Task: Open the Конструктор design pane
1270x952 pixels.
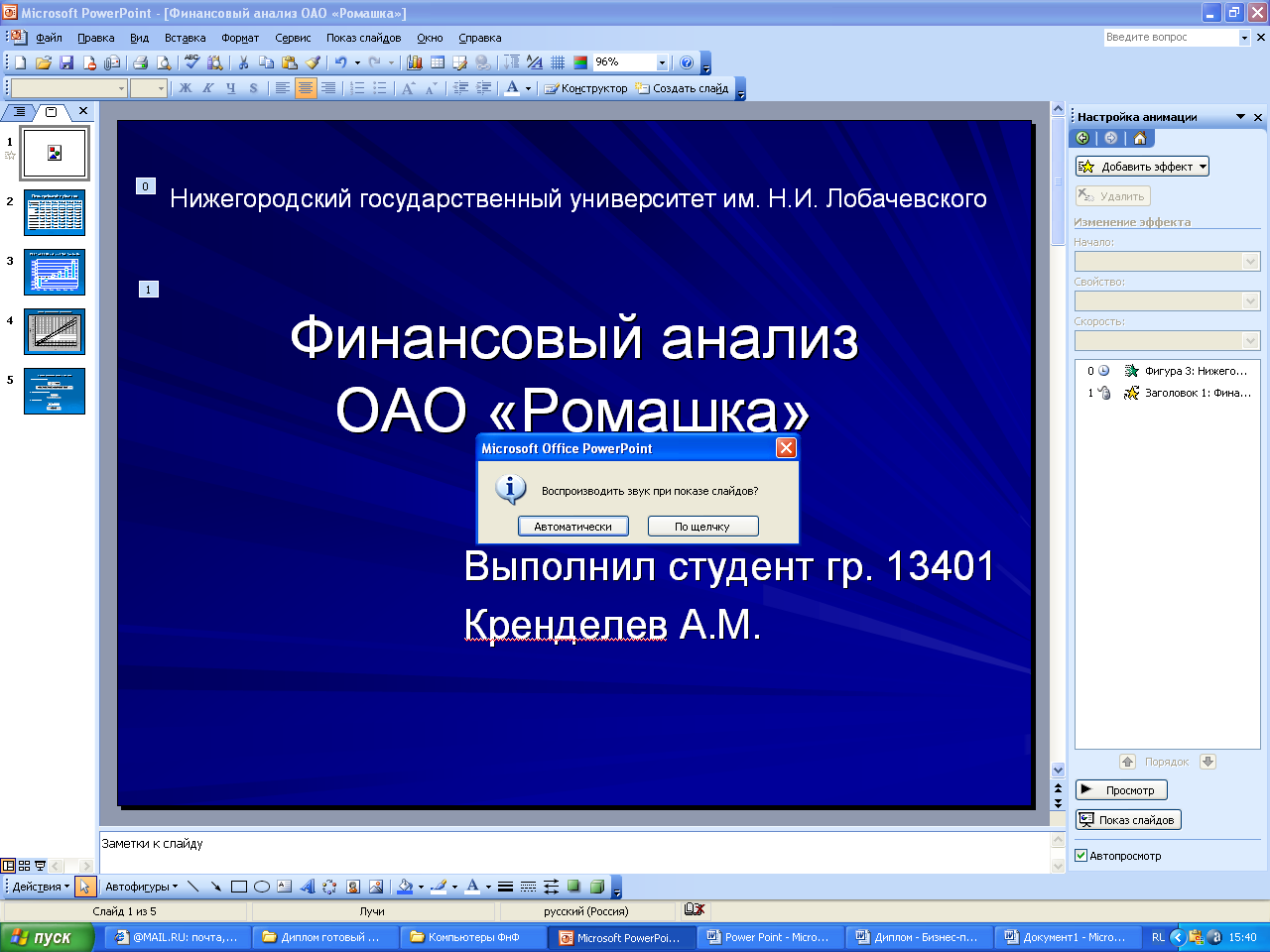Action: pos(586,88)
